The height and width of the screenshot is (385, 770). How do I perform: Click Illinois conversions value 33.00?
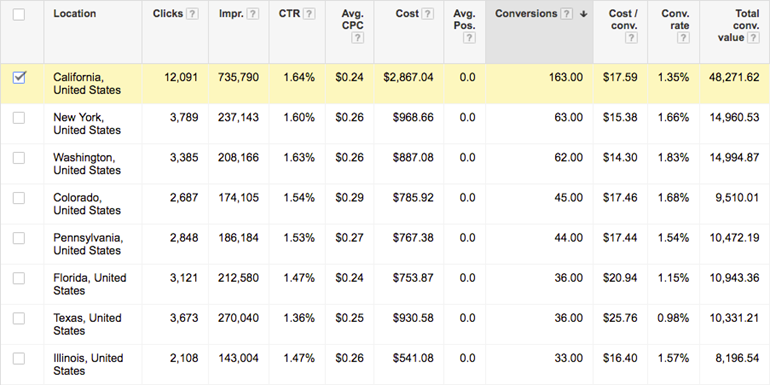[569, 359]
